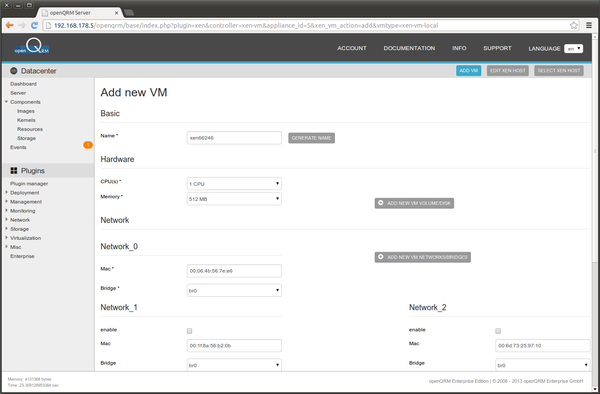The height and width of the screenshot is (394, 600).
Task: Open the Memory dropdown showing 512 MB
Action: pyautogui.click(x=234, y=199)
